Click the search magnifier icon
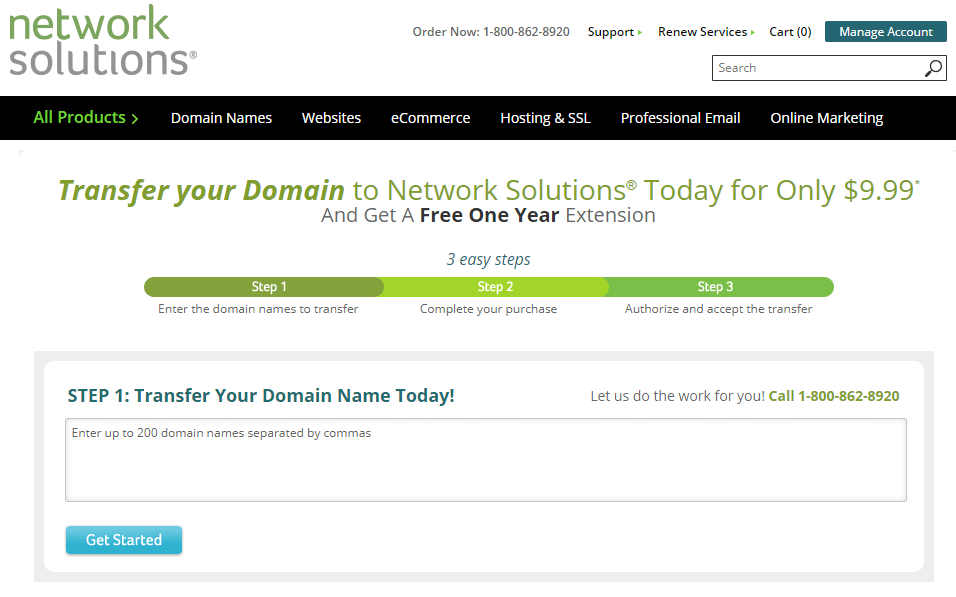The width and height of the screenshot is (956, 597). click(933, 68)
